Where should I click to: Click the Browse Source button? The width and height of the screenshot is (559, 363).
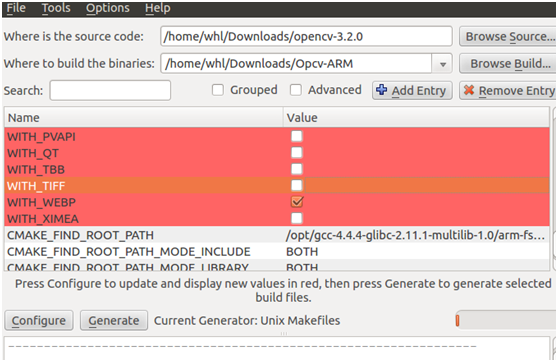508,36
